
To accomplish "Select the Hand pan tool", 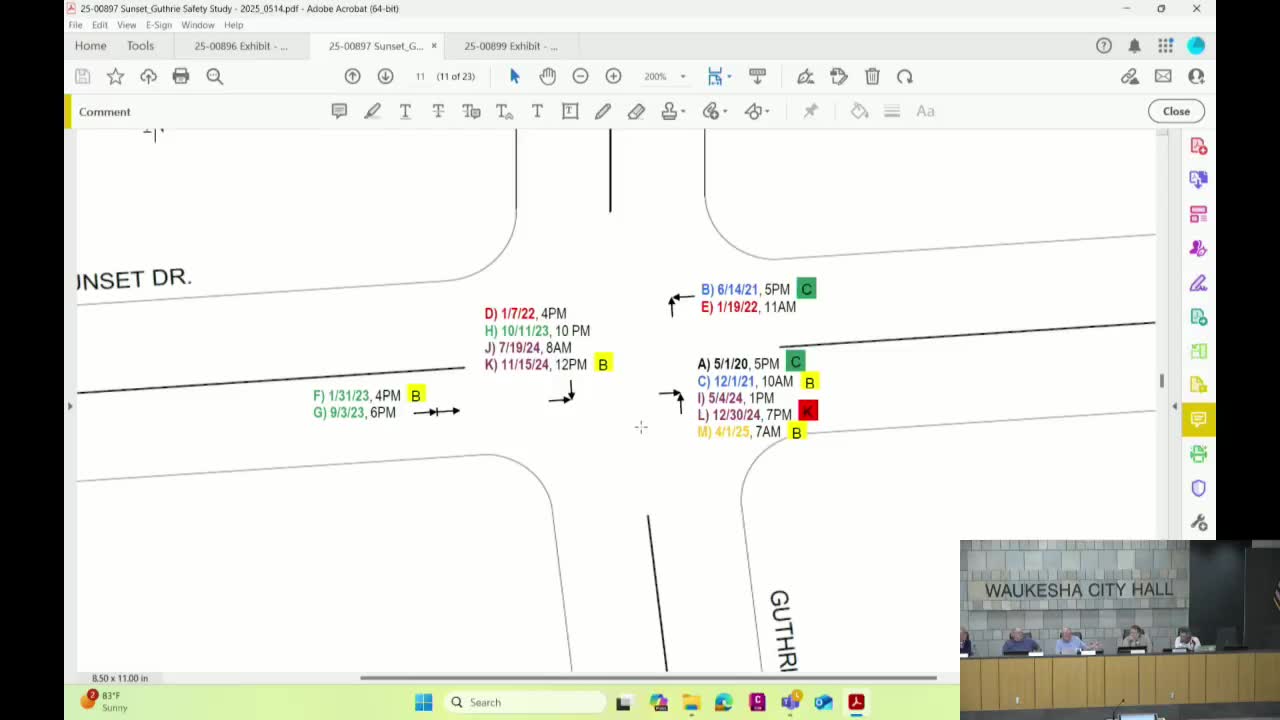I will [x=547, y=77].
